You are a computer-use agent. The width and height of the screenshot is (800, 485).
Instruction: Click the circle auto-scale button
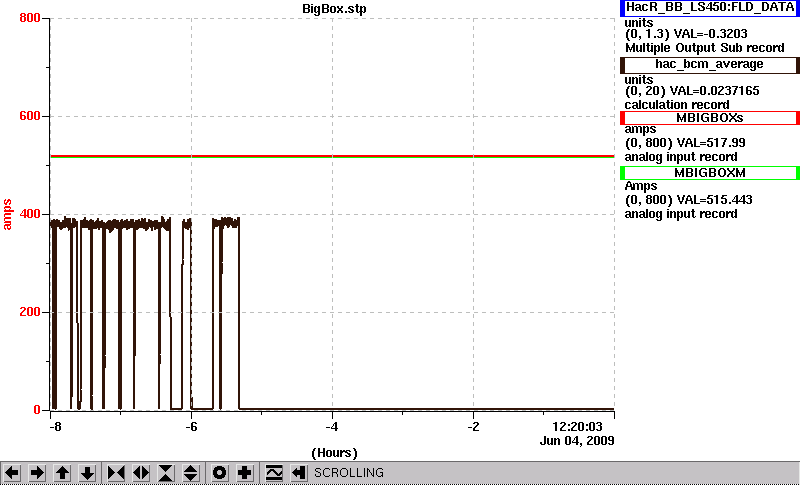(219, 473)
